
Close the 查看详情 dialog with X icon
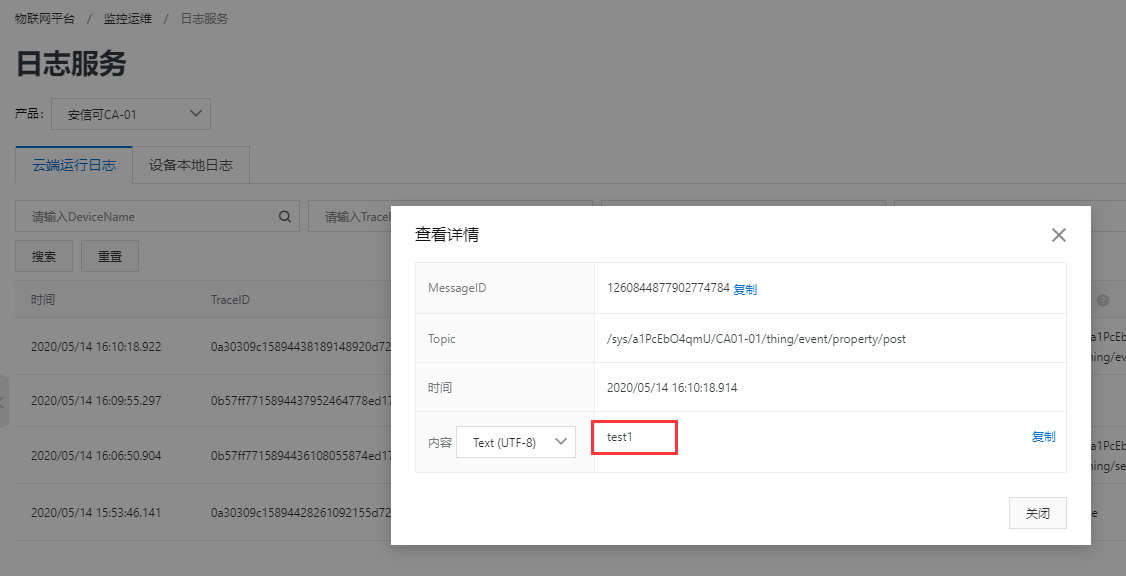1058,235
